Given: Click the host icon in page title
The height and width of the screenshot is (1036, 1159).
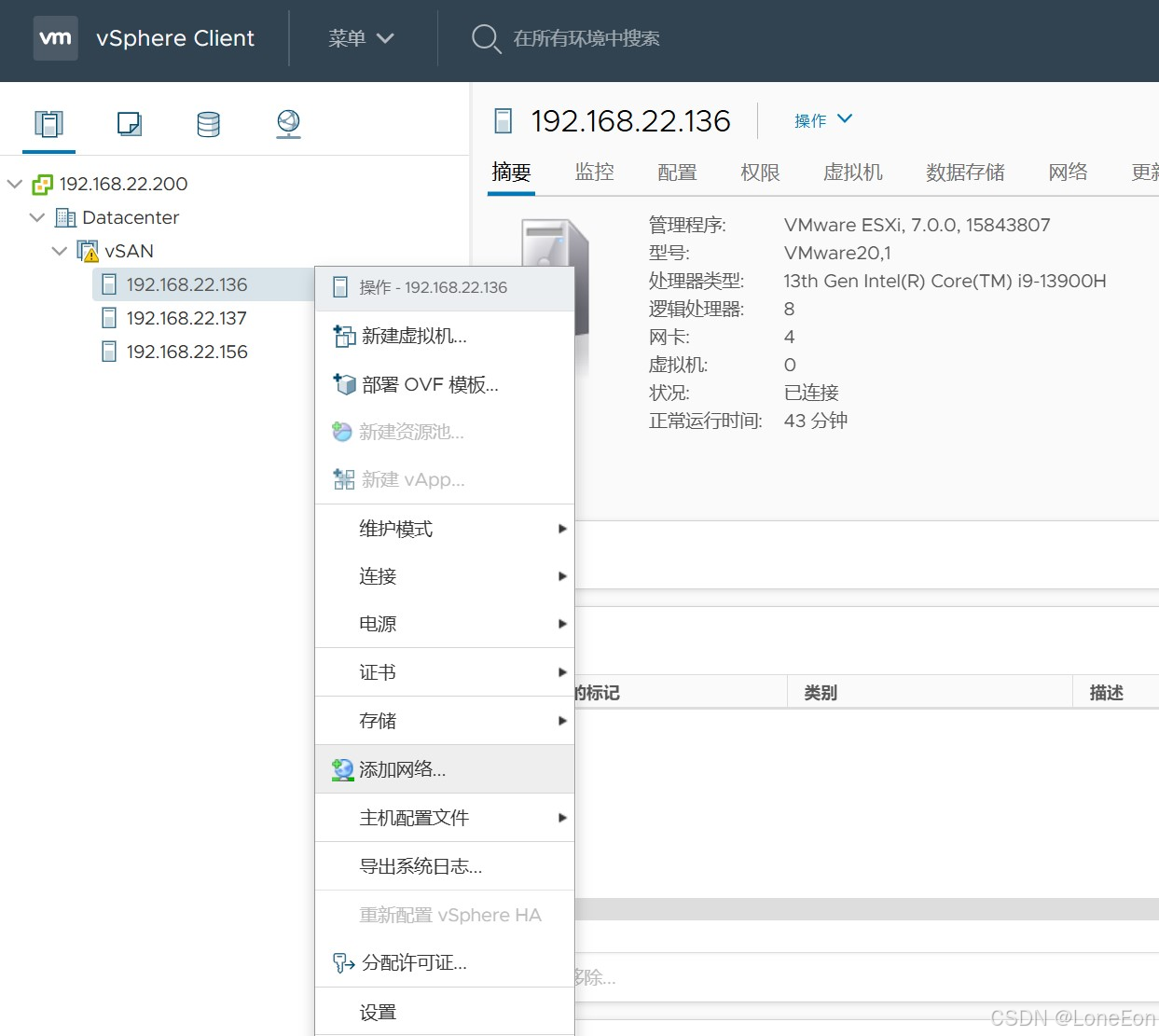Looking at the screenshot, I should pos(504,121).
